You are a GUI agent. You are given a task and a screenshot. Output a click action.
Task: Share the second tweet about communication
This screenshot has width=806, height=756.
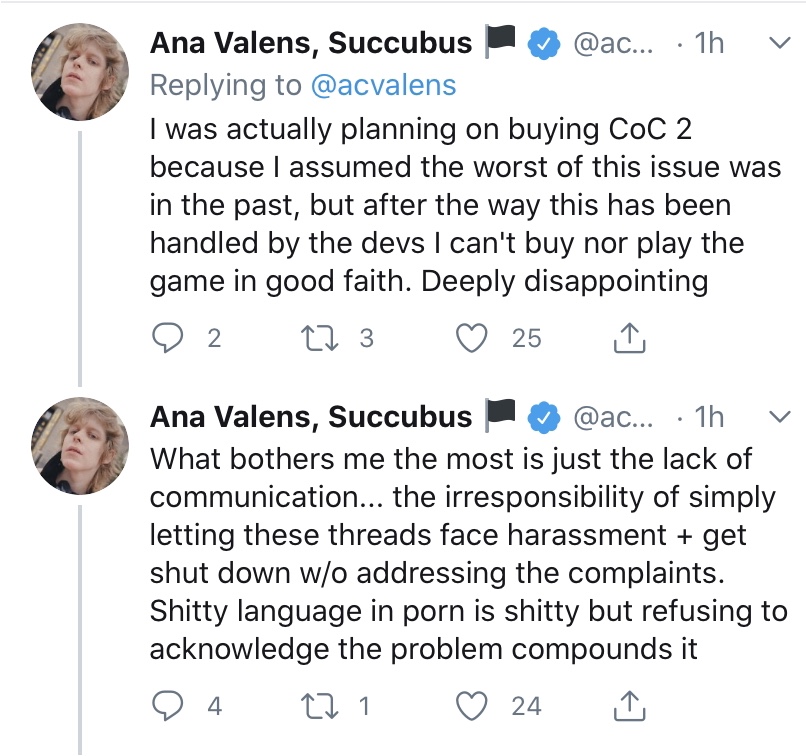click(x=629, y=707)
